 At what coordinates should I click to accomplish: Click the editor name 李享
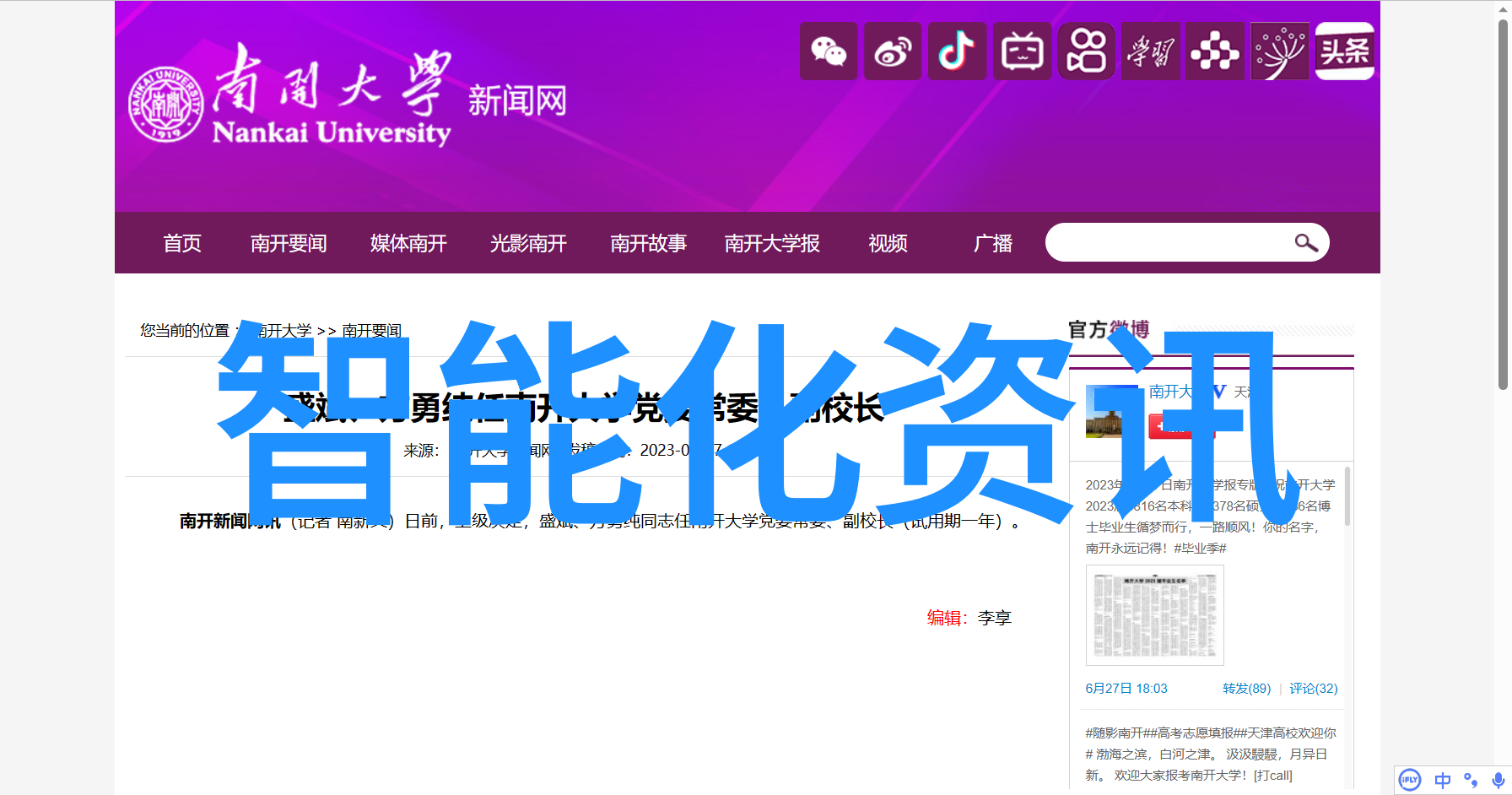(x=995, y=618)
